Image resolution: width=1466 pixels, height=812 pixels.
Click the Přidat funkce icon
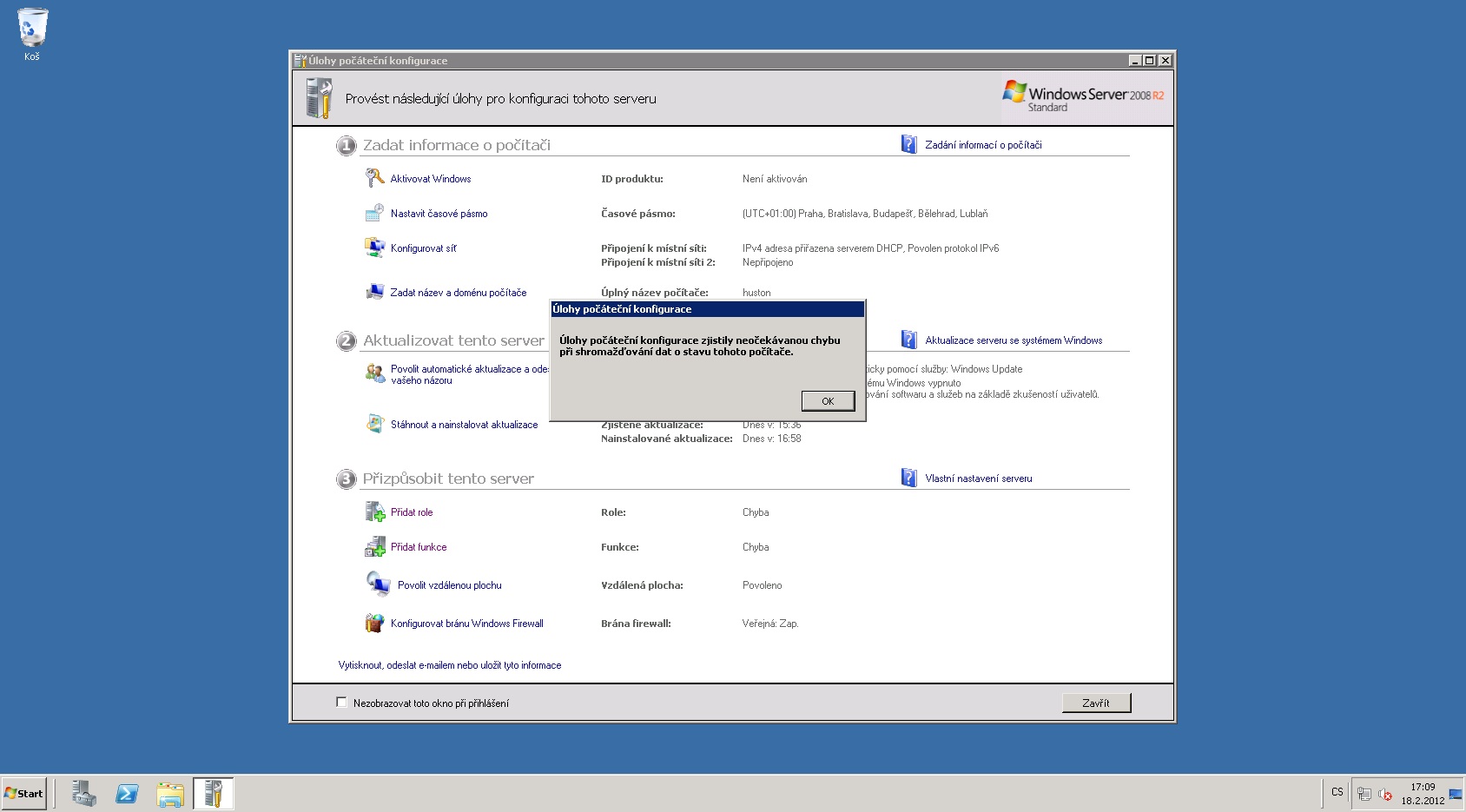[x=374, y=546]
